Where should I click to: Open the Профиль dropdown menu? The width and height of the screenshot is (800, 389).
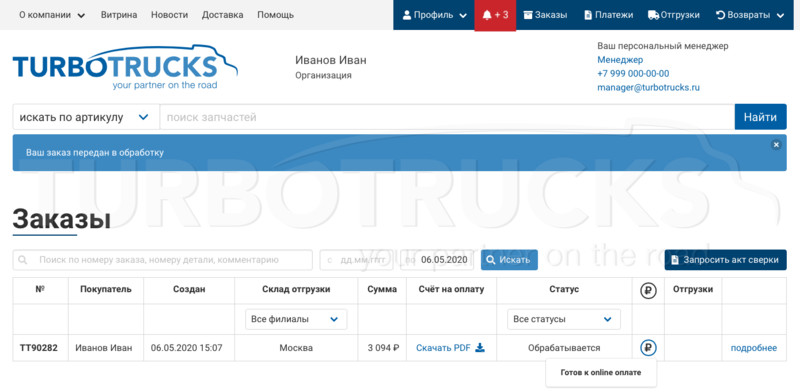pyautogui.click(x=434, y=15)
